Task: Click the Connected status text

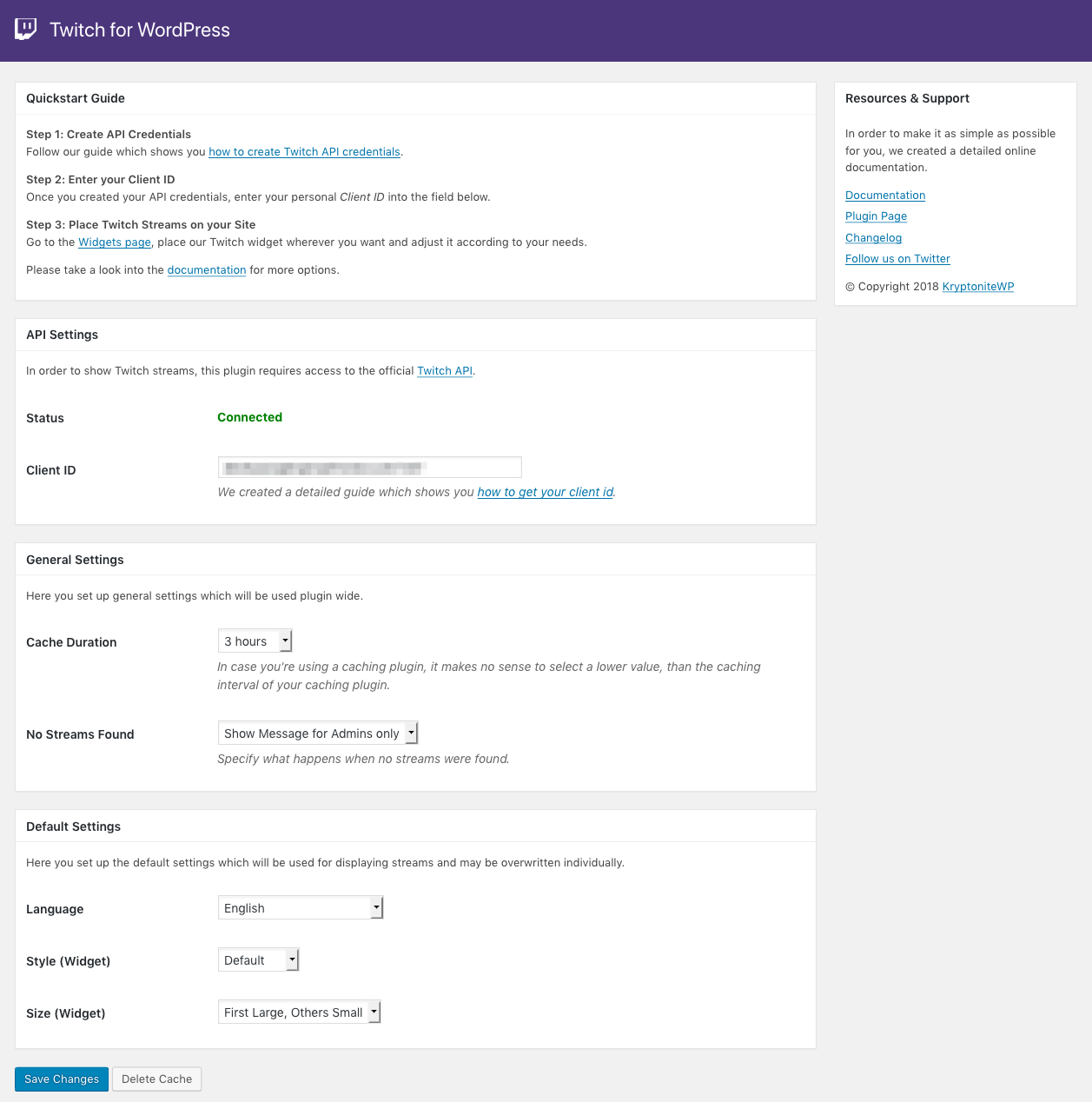Action: tap(249, 417)
